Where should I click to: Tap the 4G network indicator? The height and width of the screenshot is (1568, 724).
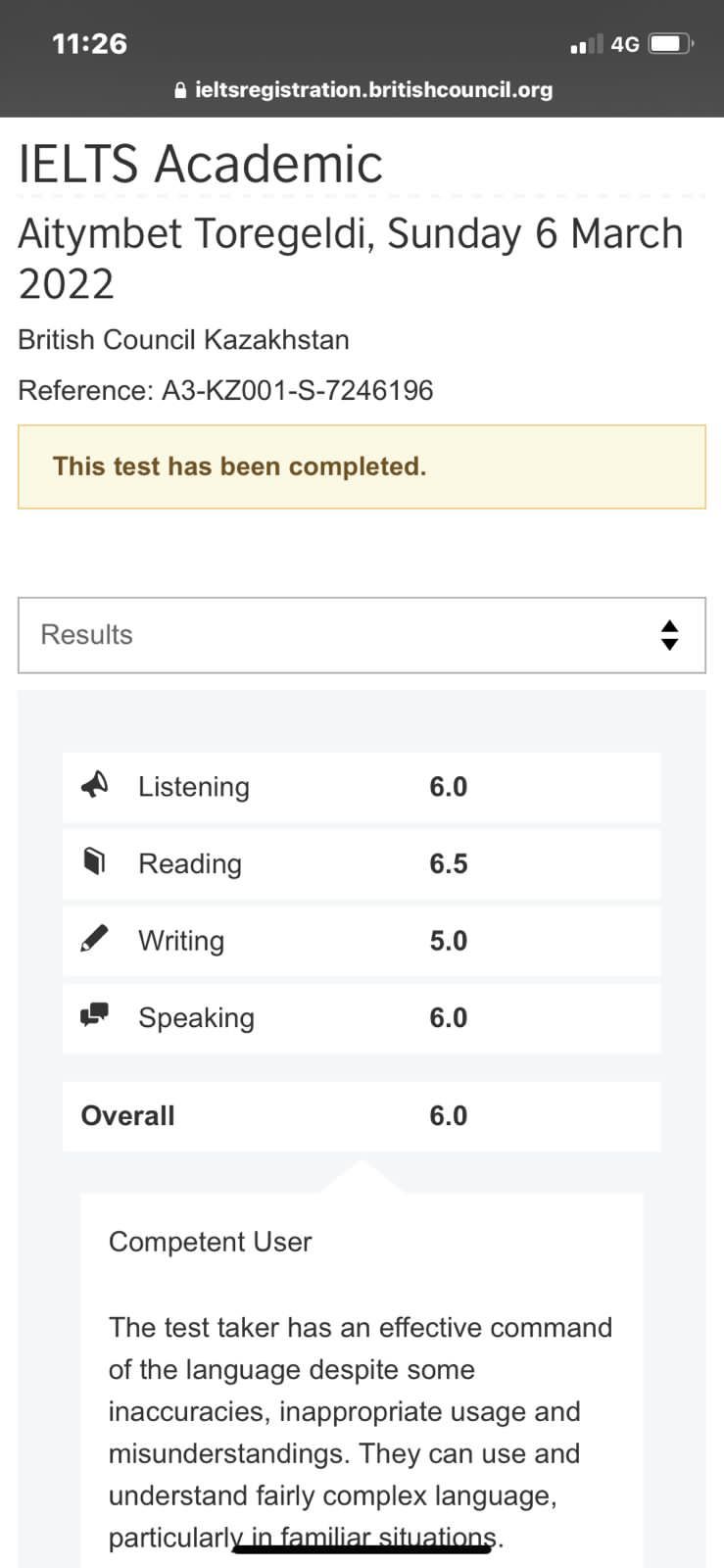[625, 44]
